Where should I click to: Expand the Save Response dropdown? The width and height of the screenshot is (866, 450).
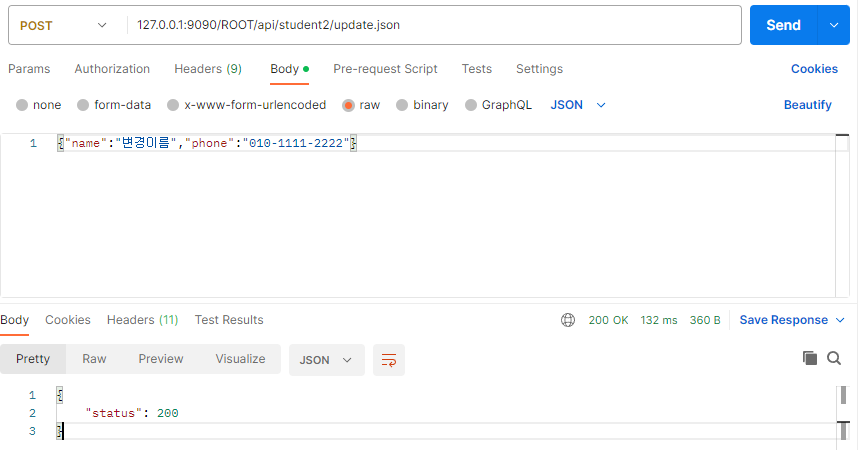pyautogui.click(x=840, y=320)
